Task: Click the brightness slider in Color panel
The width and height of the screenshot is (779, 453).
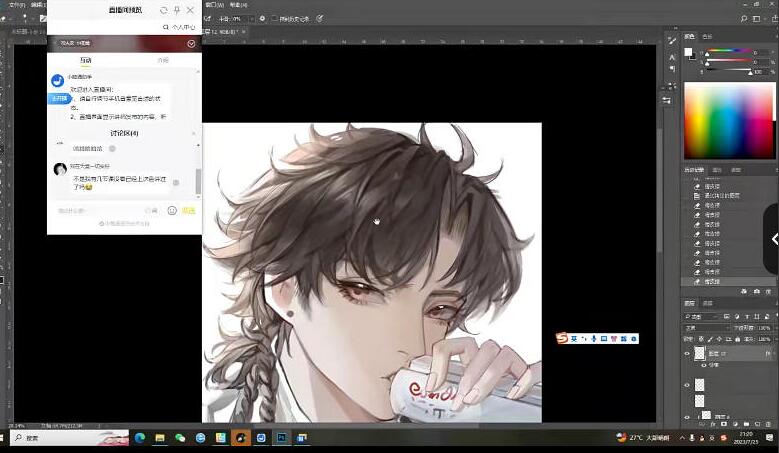Action: click(729, 72)
